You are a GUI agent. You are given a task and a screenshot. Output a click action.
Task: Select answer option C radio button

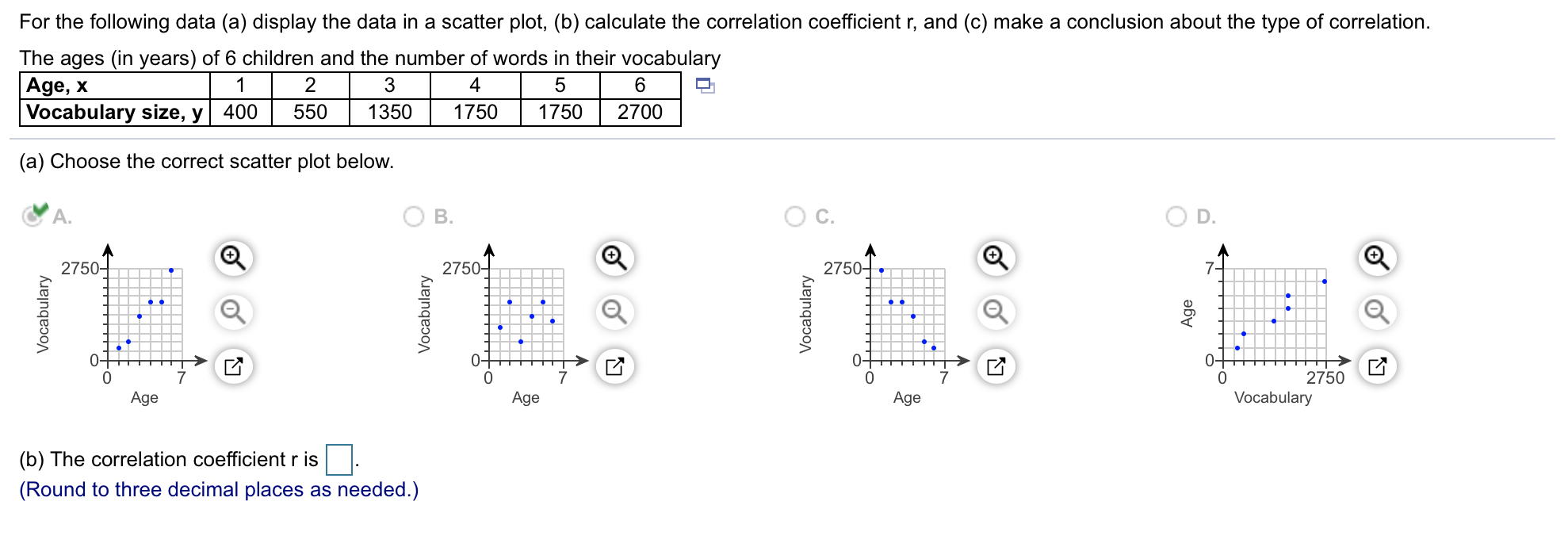tap(795, 216)
